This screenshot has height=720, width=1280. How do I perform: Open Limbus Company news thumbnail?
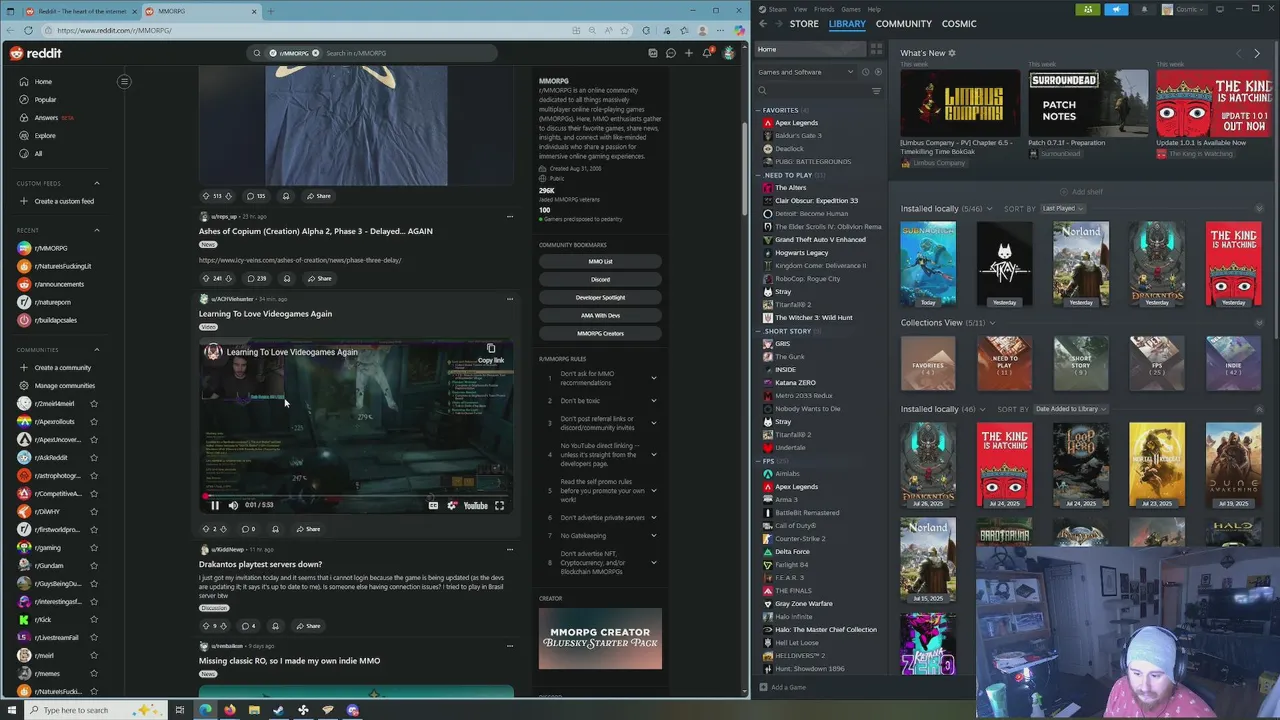pyautogui.click(x=960, y=103)
